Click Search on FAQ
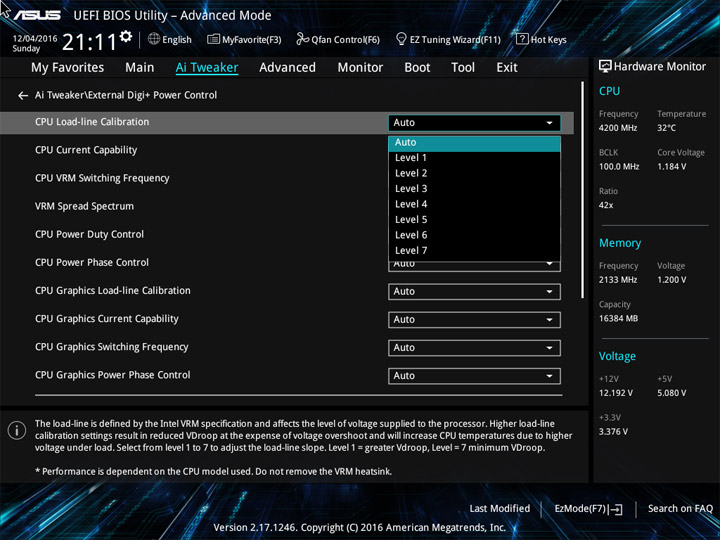The height and width of the screenshot is (540, 720). point(681,509)
